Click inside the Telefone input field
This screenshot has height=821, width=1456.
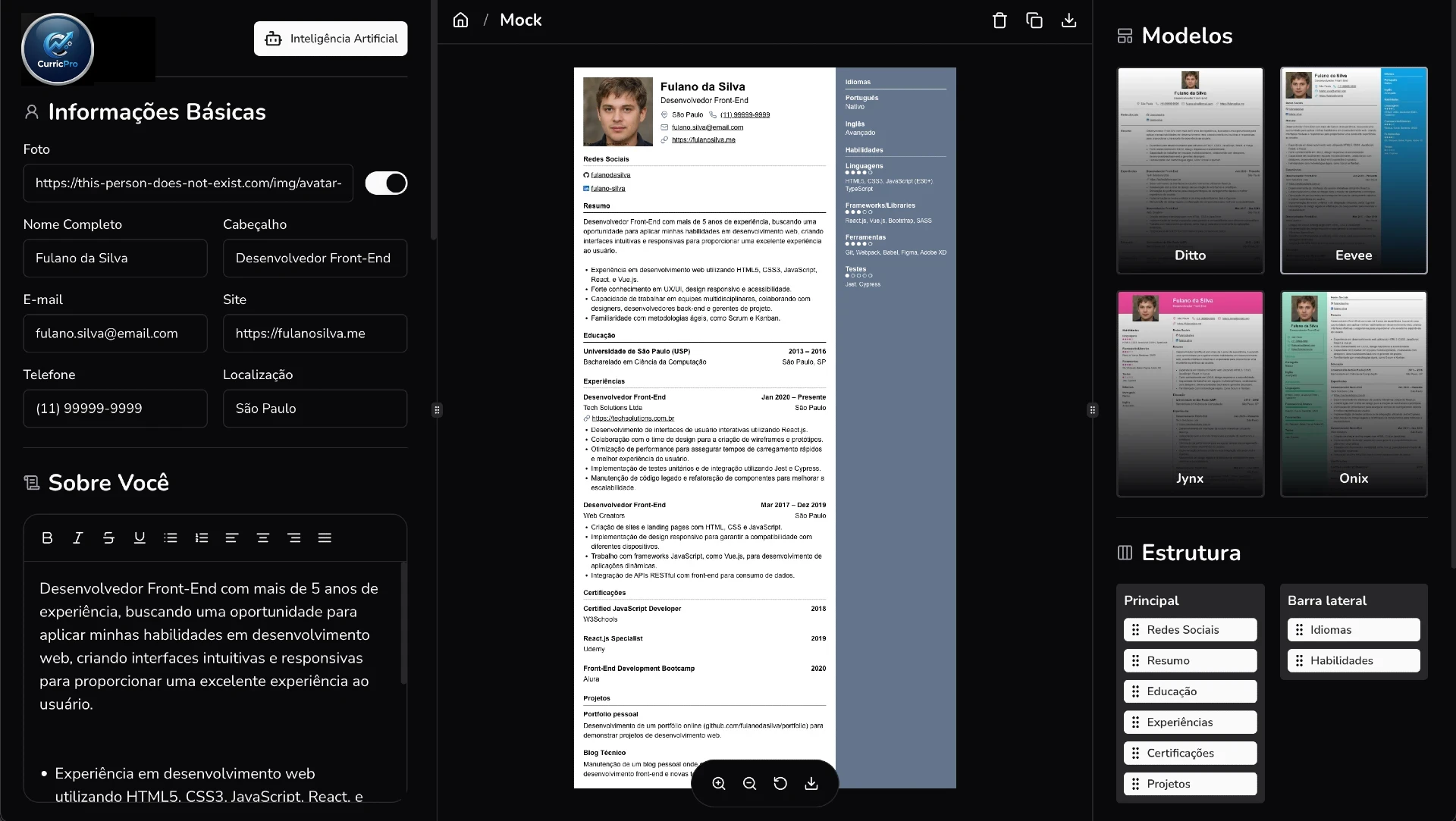tap(115, 408)
